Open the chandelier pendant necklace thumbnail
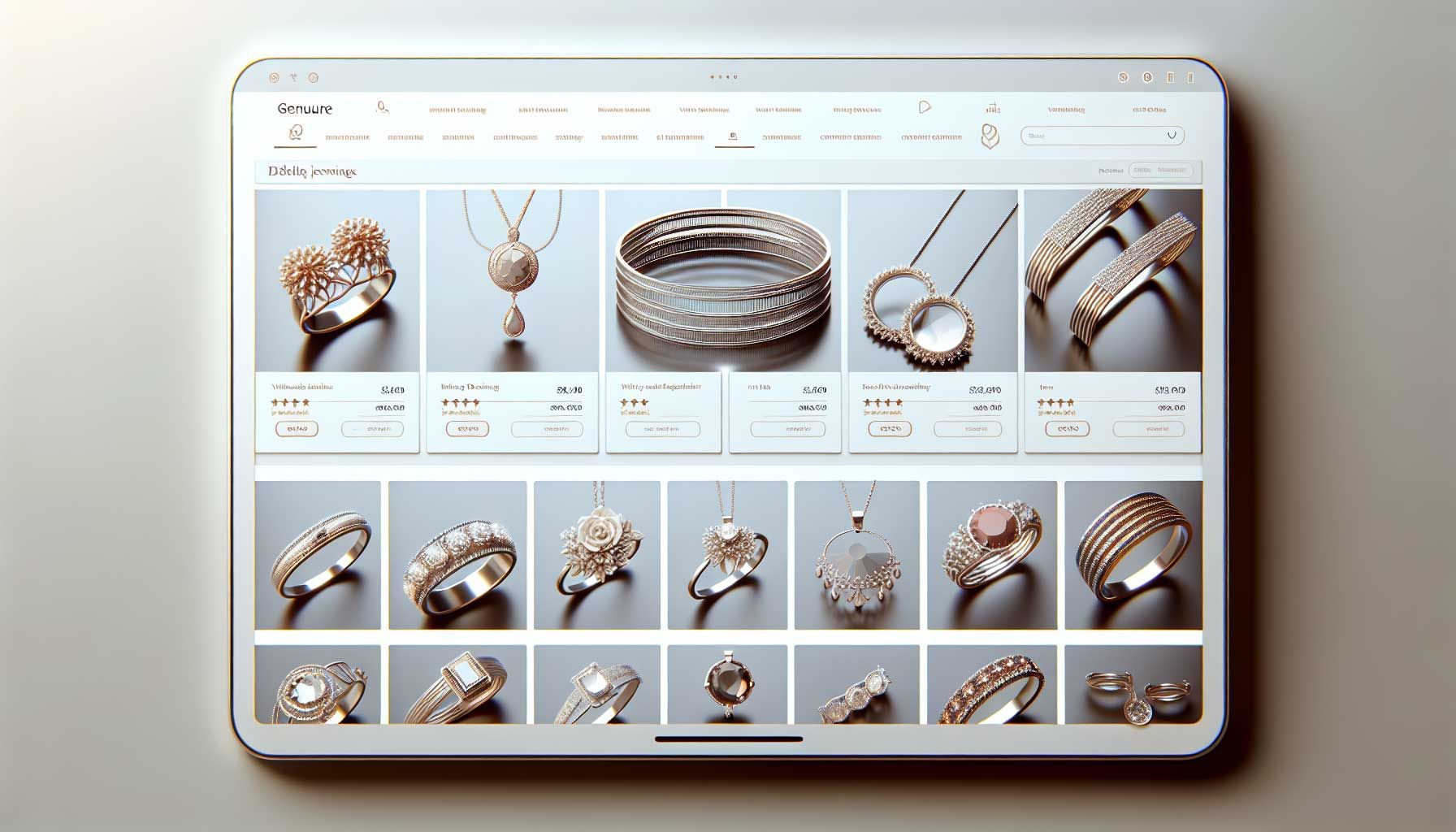The height and width of the screenshot is (832, 1456). (x=857, y=555)
